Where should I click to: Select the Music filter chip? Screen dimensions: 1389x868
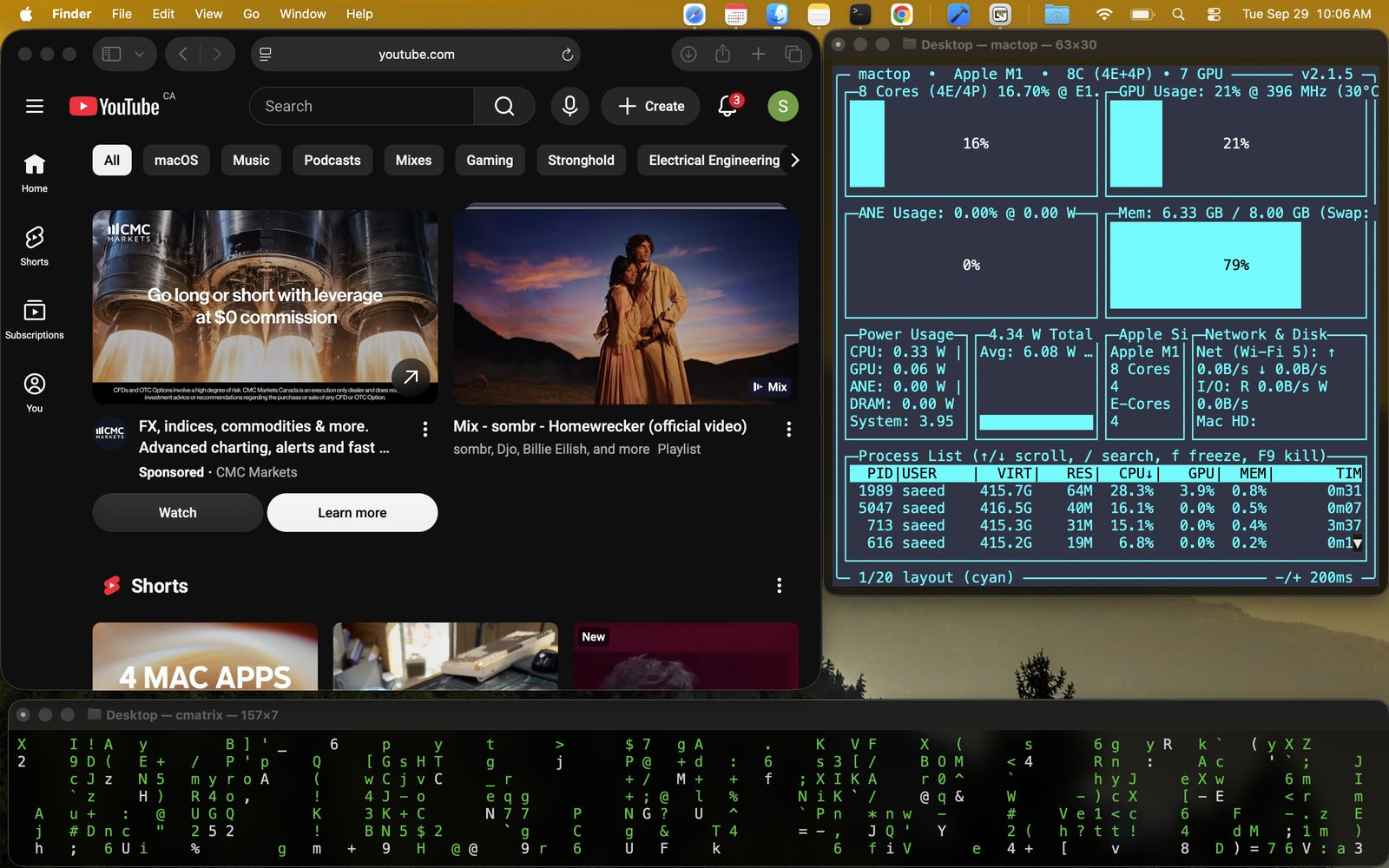(x=251, y=160)
